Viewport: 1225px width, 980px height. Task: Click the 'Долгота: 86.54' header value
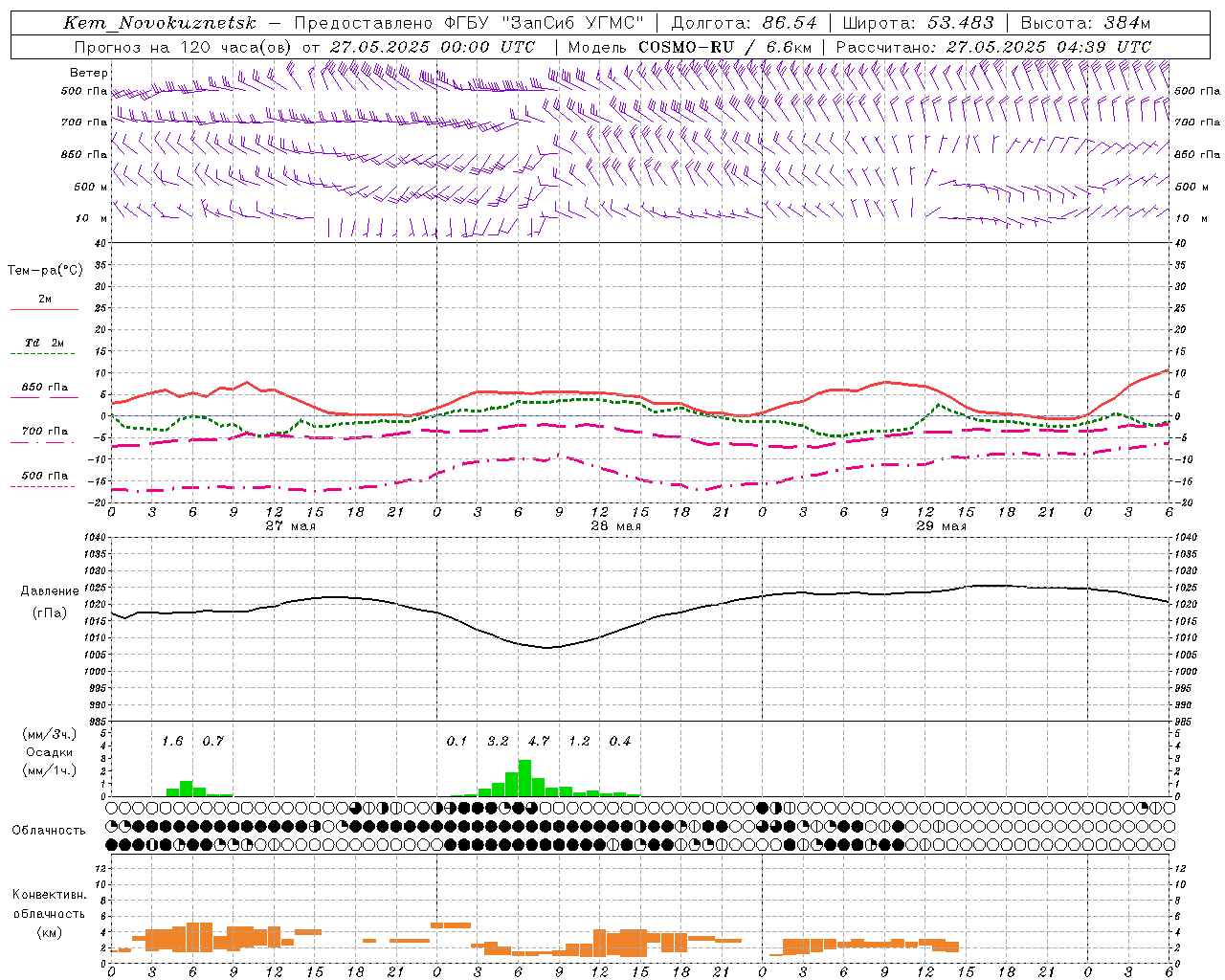(745, 23)
